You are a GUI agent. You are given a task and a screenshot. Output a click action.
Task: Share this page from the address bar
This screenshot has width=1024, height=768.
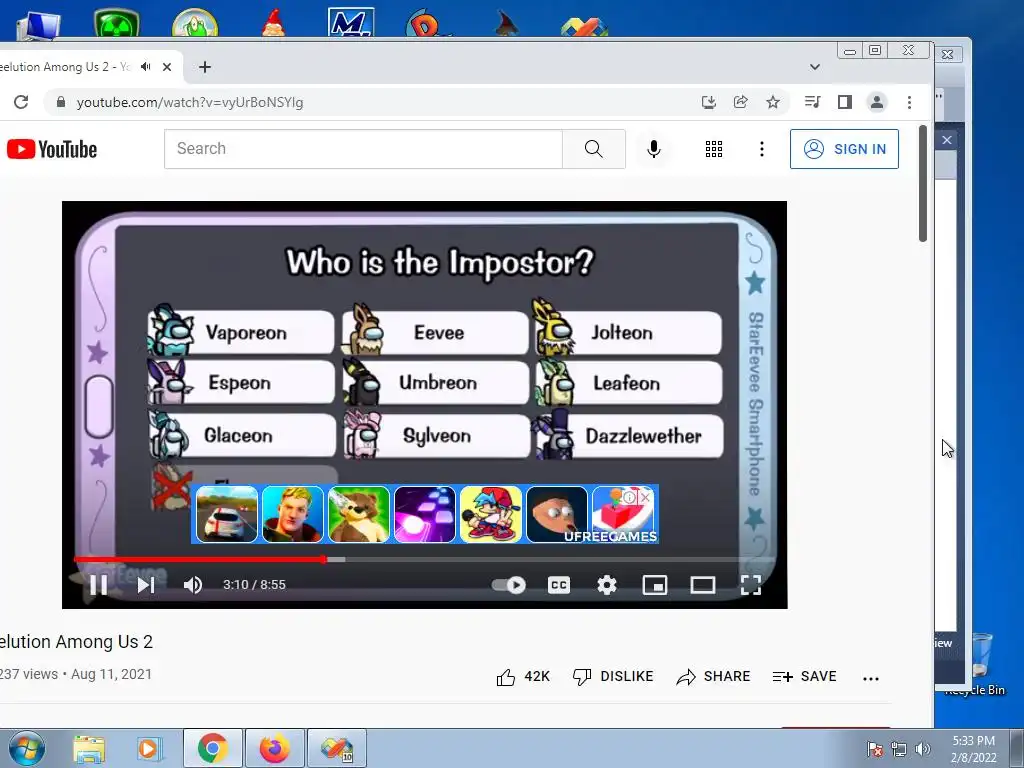point(741,102)
